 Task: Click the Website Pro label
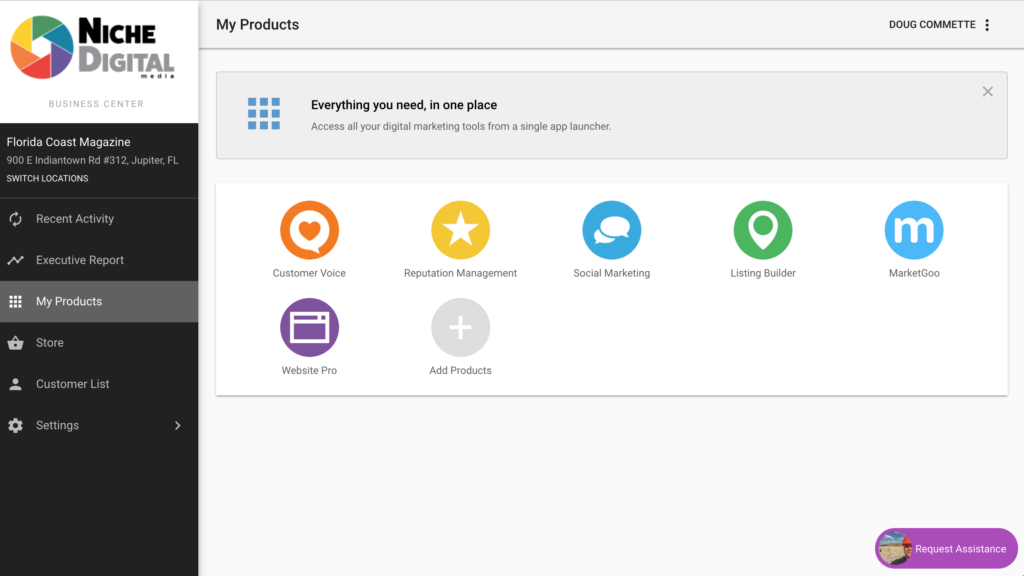(309, 370)
